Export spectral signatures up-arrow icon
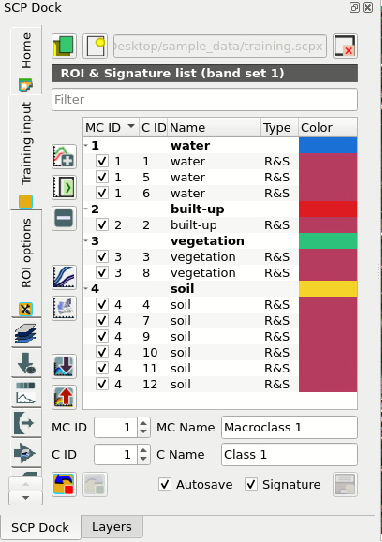 click(64, 397)
